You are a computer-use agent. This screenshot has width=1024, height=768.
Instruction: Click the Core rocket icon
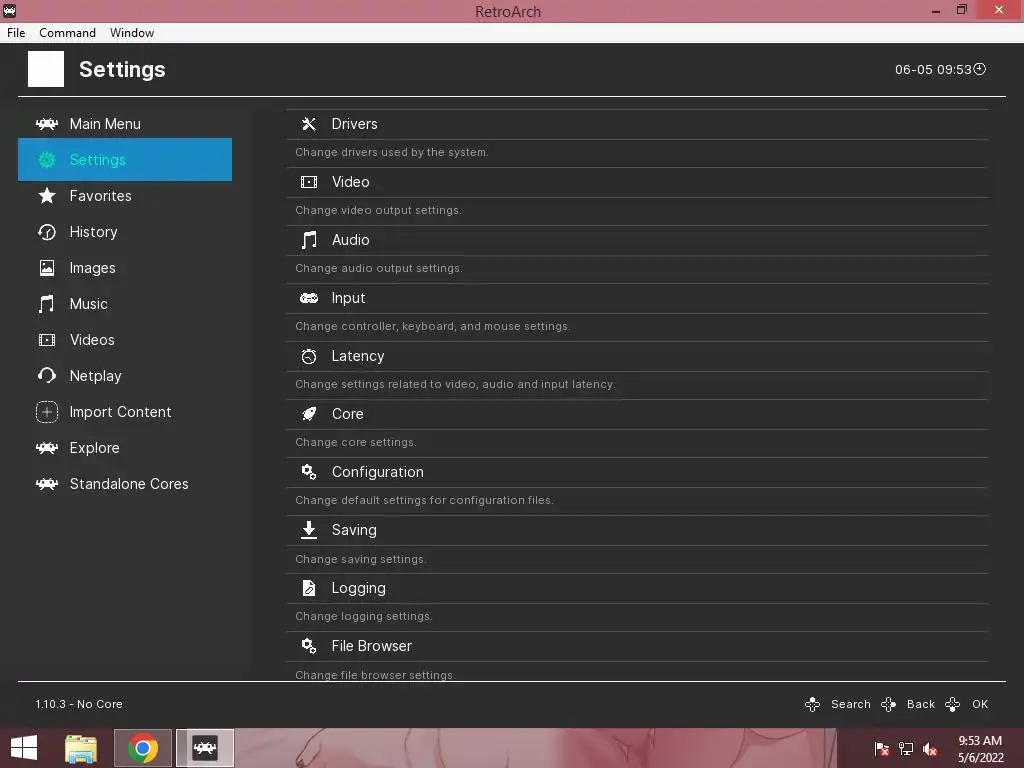point(309,414)
